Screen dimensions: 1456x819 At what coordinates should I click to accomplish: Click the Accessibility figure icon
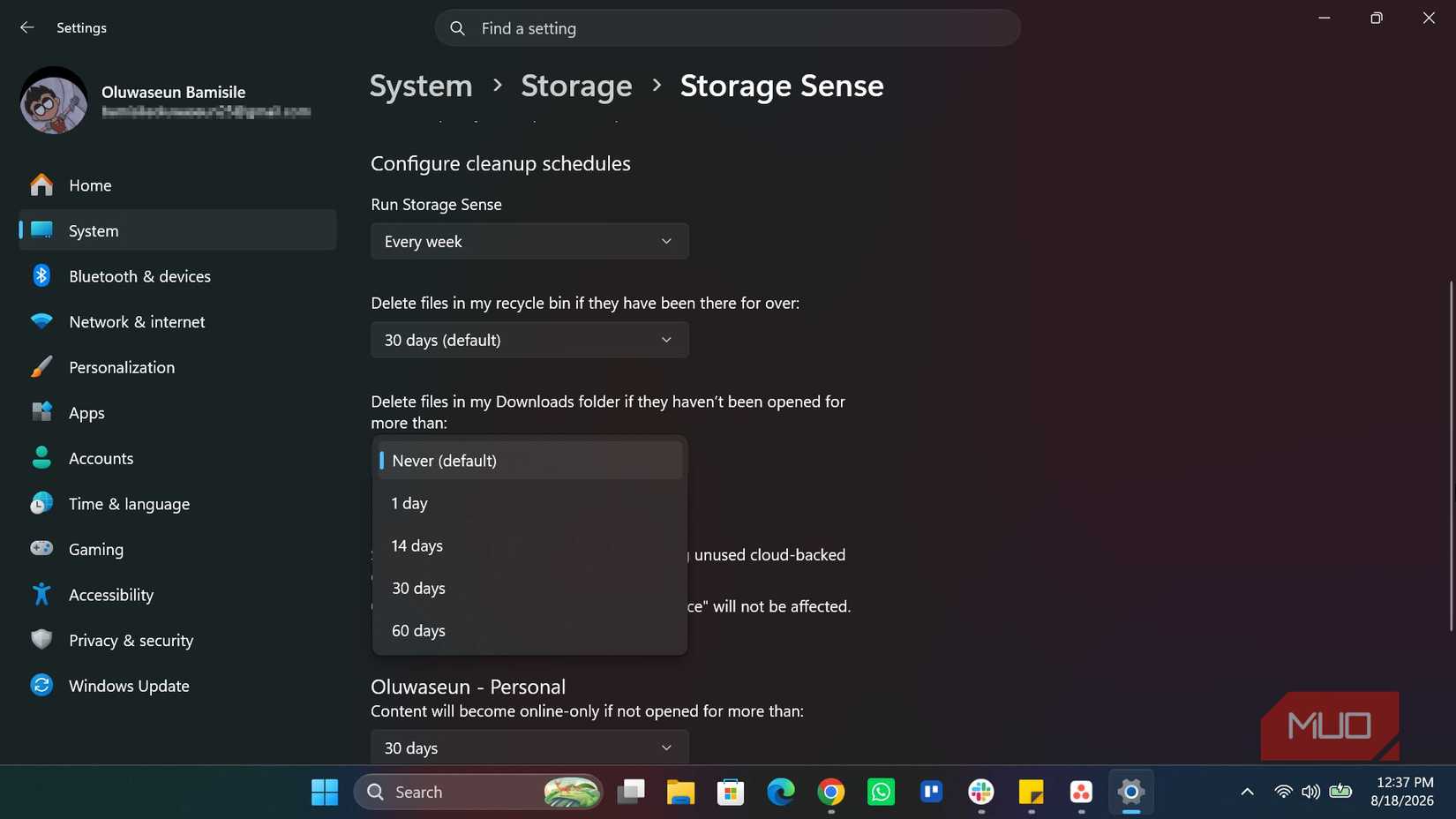(x=41, y=594)
